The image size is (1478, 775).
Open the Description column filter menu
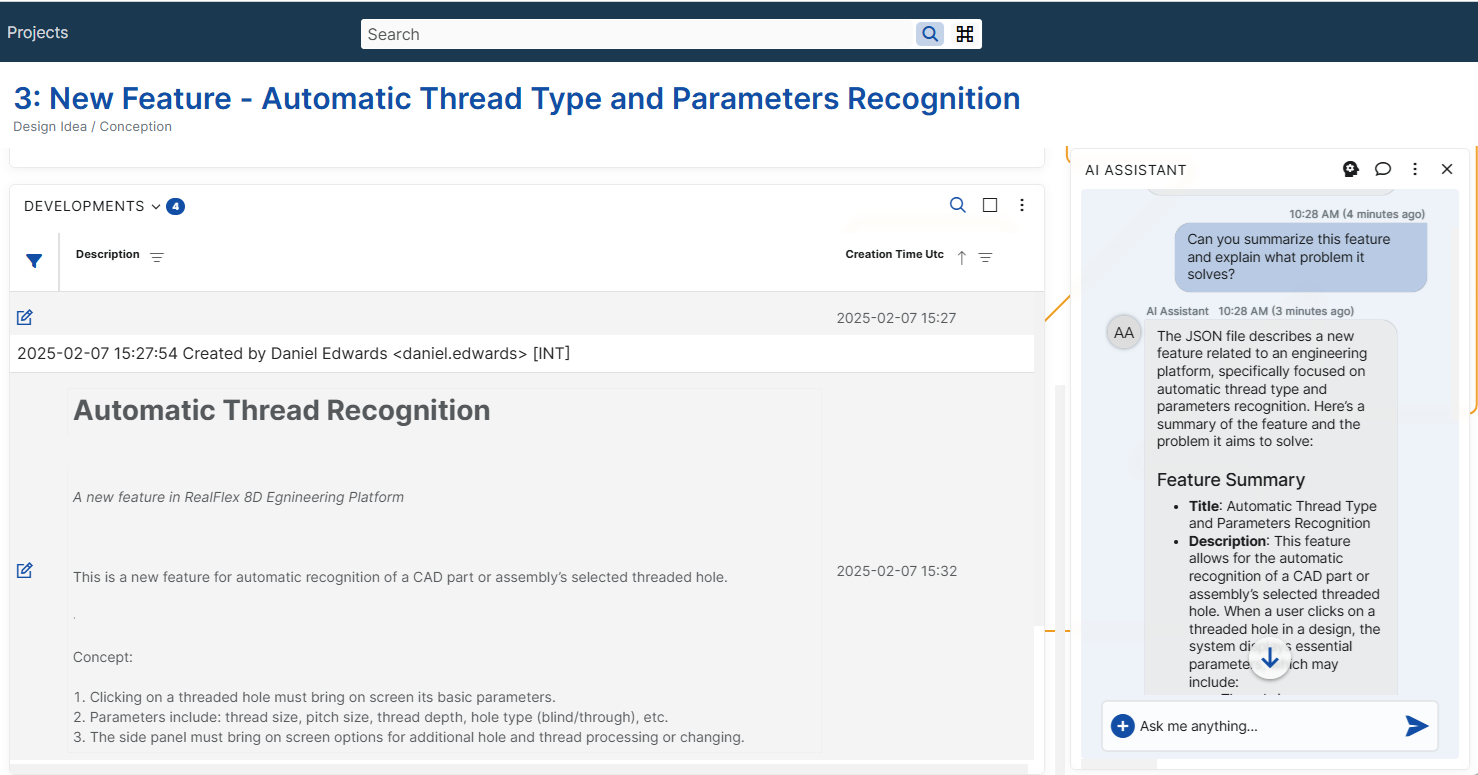coord(157,258)
